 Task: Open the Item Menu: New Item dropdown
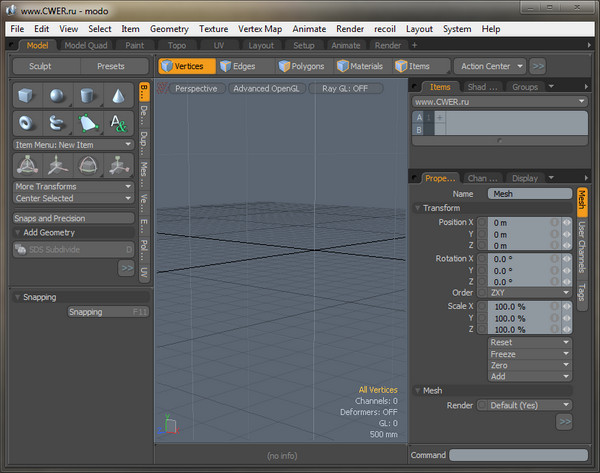click(73, 144)
